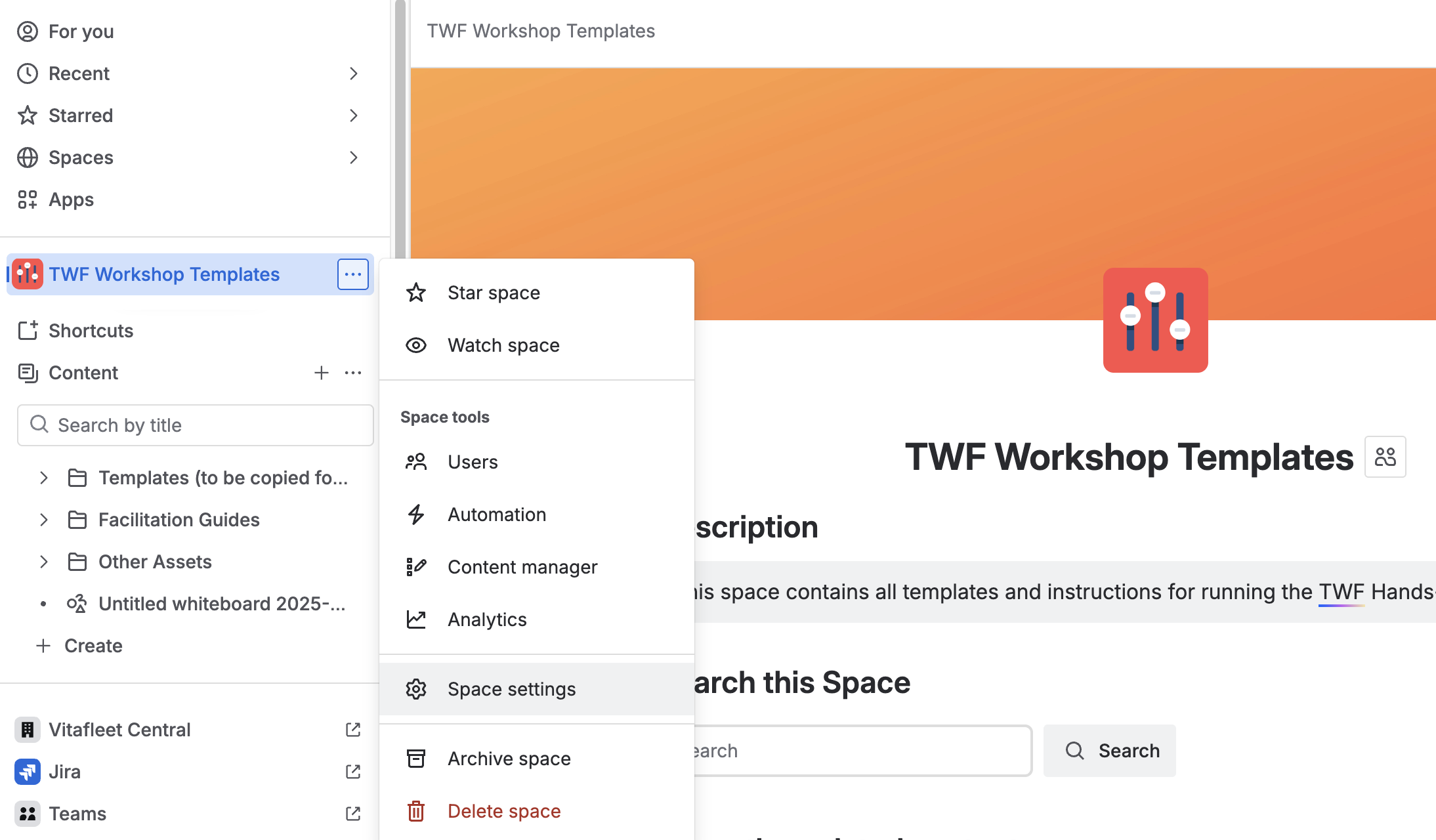The width and height of the screenshot is (1436, 840).
Task: Click the space logo thumbnail in header
Action: [1155, 320]
